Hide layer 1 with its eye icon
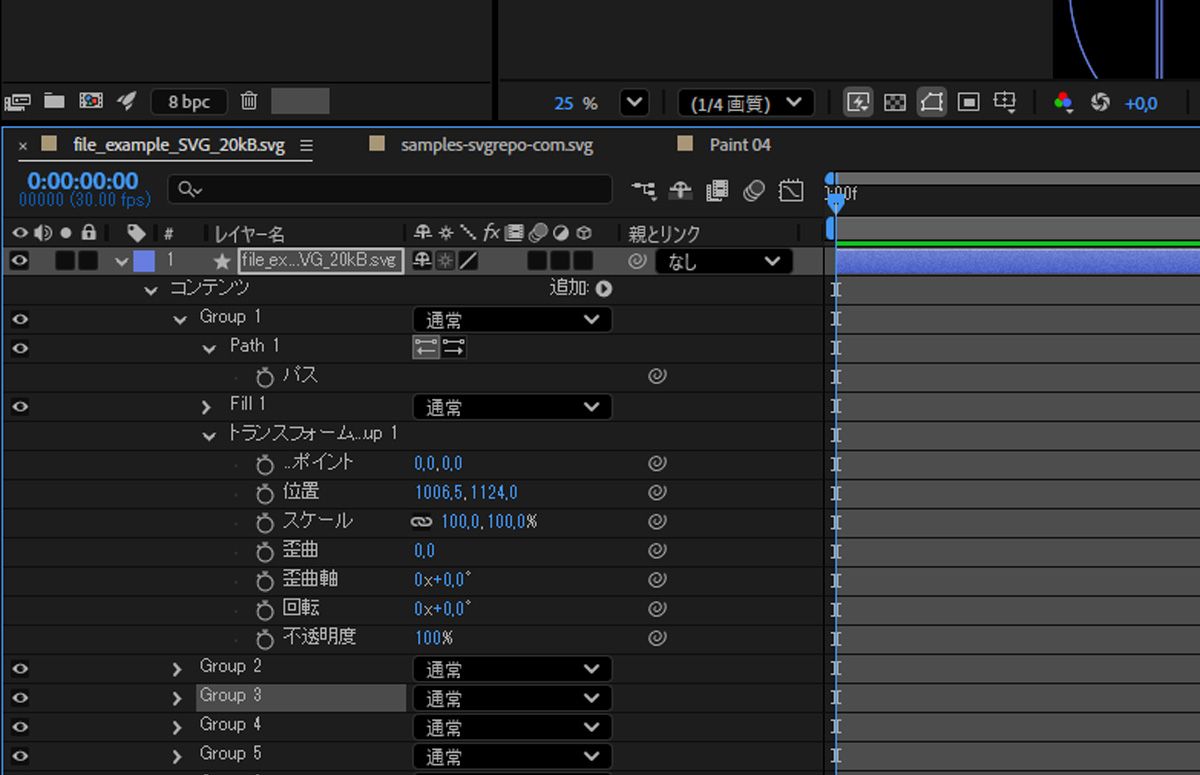Viewport: 1200px width, 775px height. 19,261
